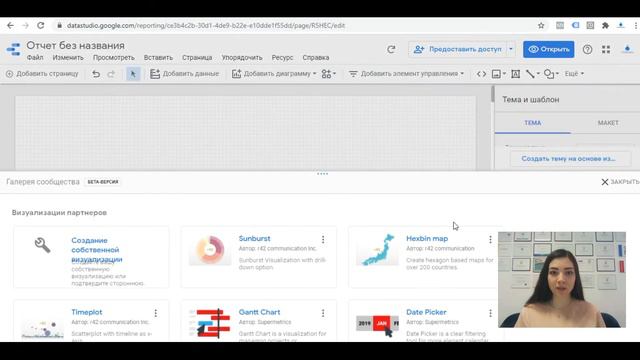640x360 pixels.
Task: Insert a text box
Action: 516,74
